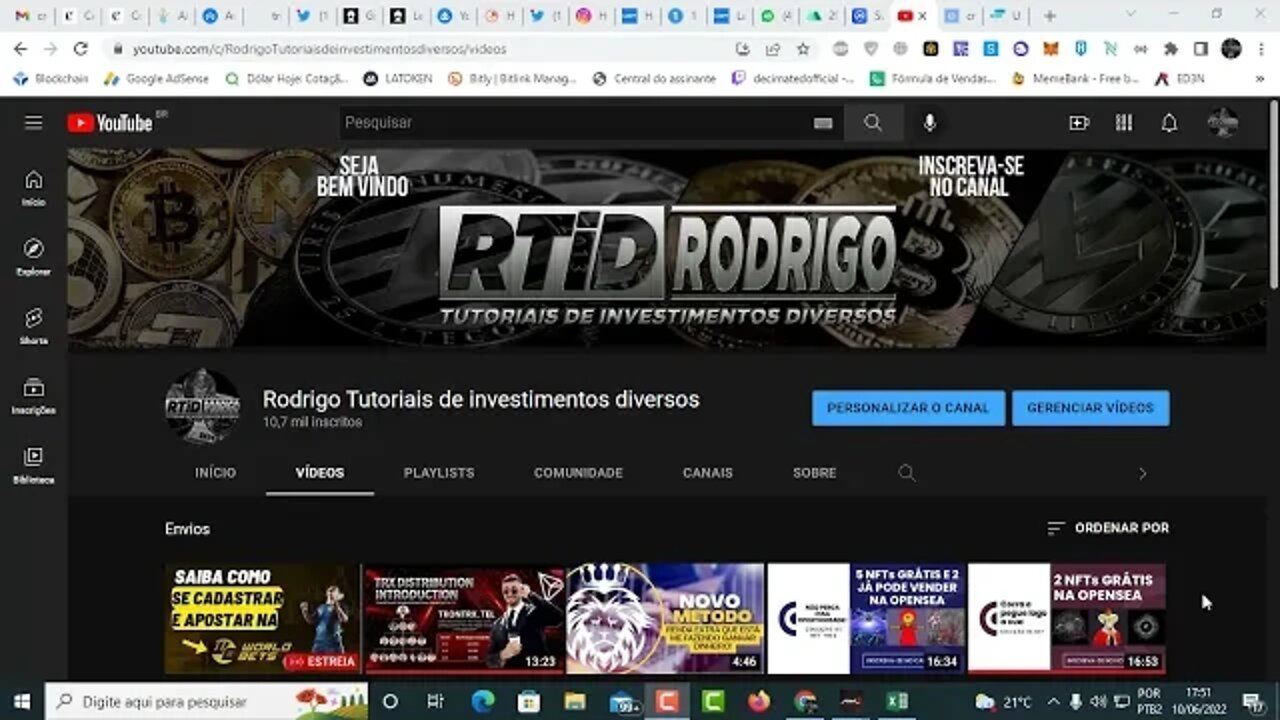Open the Canais tab
Viewport: 1280px width, 720px height.
708,473
